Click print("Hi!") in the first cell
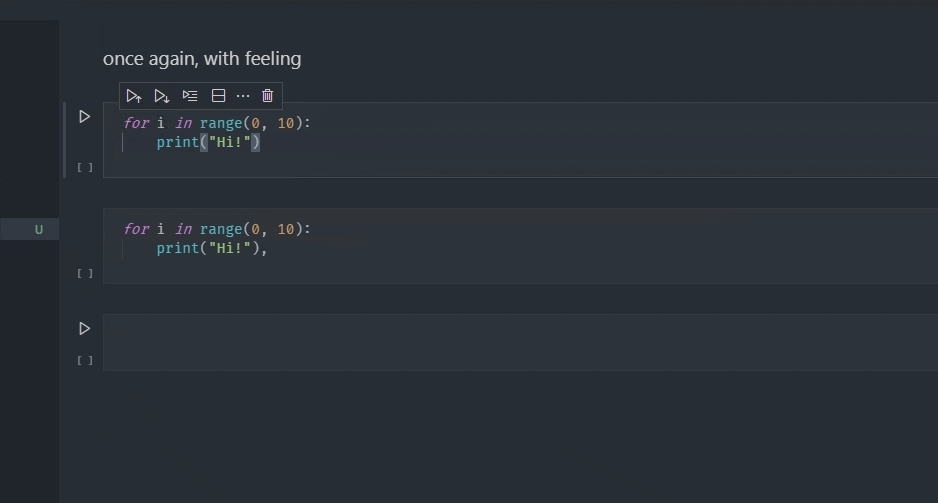The width and height of the screenshot is (938, 503). tap(208, 142)
